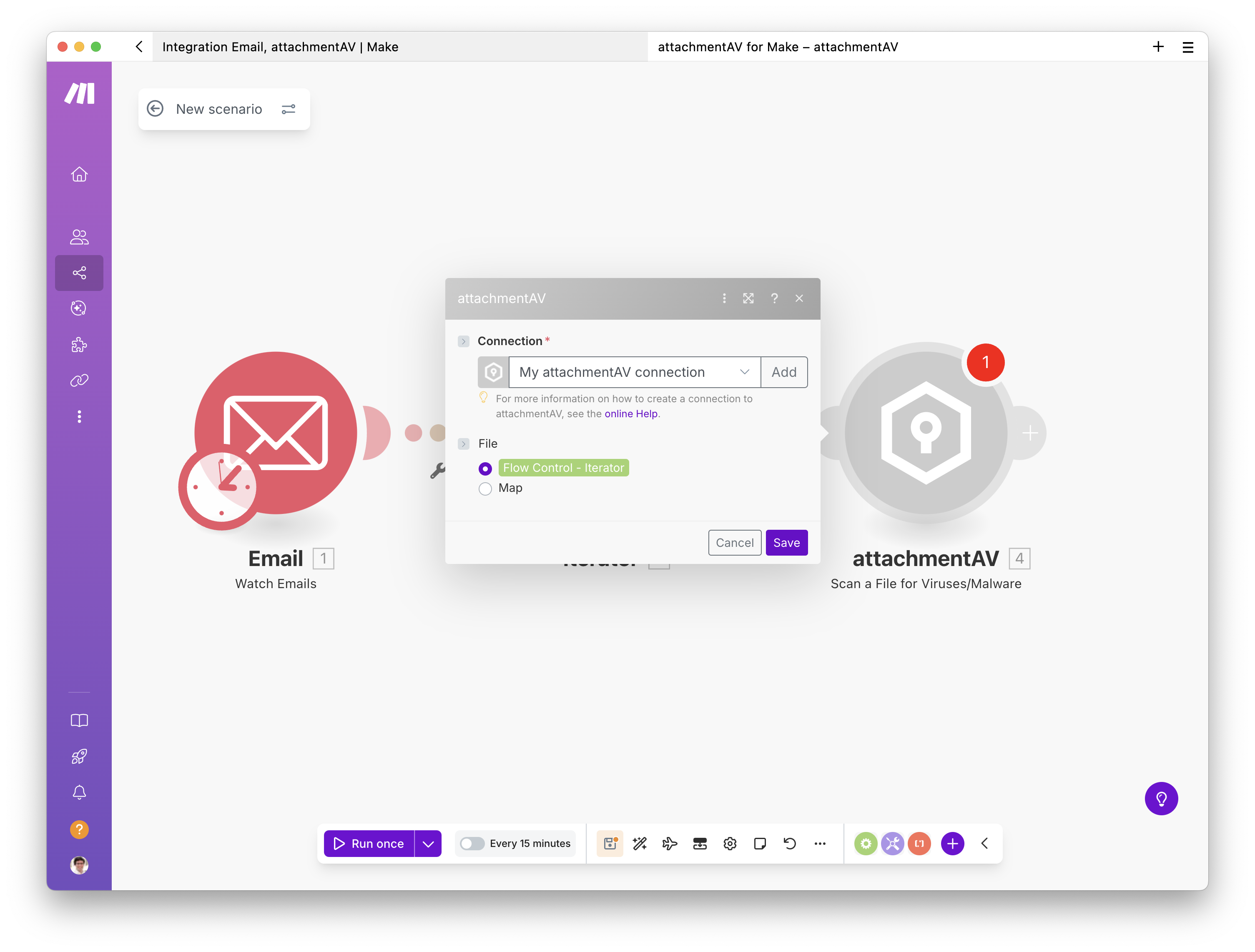The height and width of the screenshot is (952, 1255).
Task: Switch to the attachmentAV for Make browser tab
Action: [778, 47]
